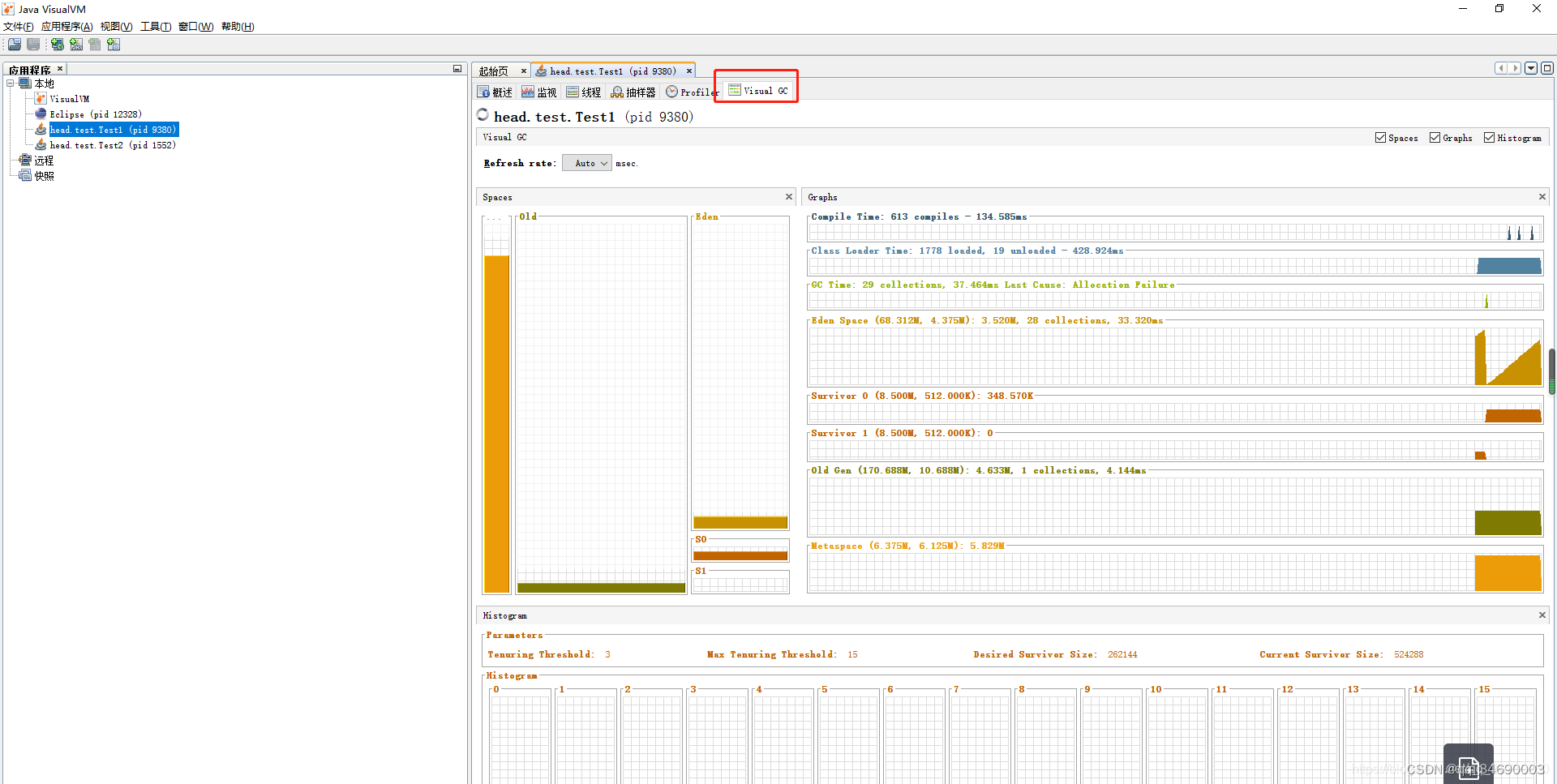Click the Java icon beside head.test.Test2
1557x784 pixels.
pos(41,145)
